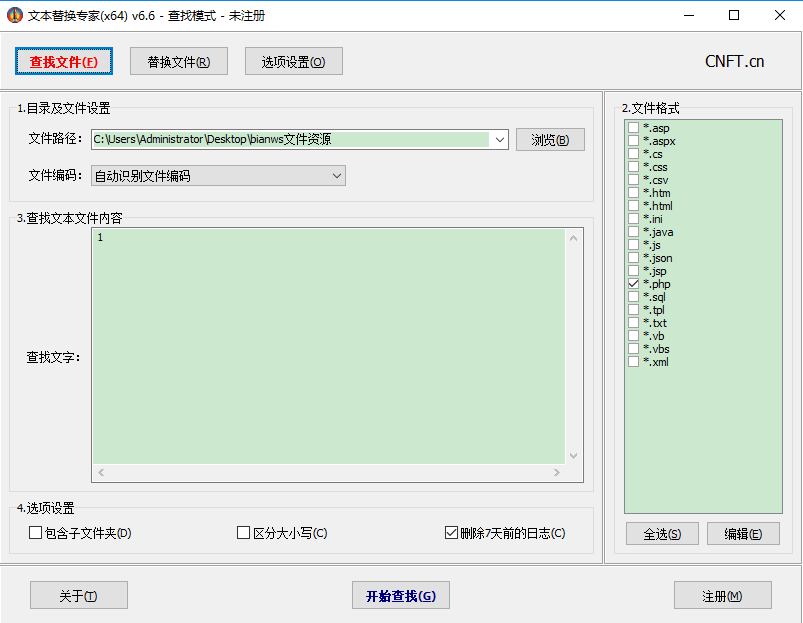
Task: Click the 浏览(B) browse button
Action: coord(550,139)
